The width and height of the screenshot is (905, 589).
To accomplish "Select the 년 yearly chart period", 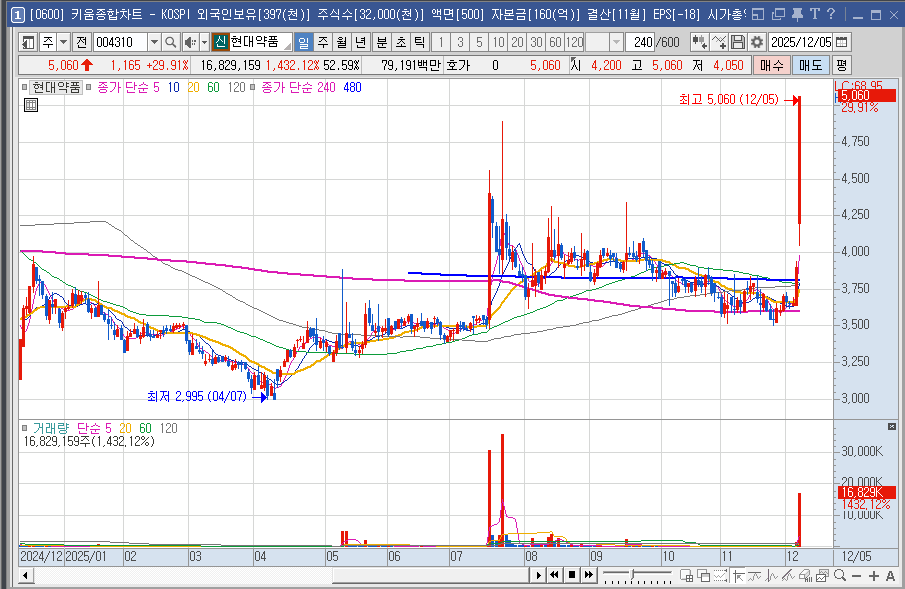I will point(361,42).
